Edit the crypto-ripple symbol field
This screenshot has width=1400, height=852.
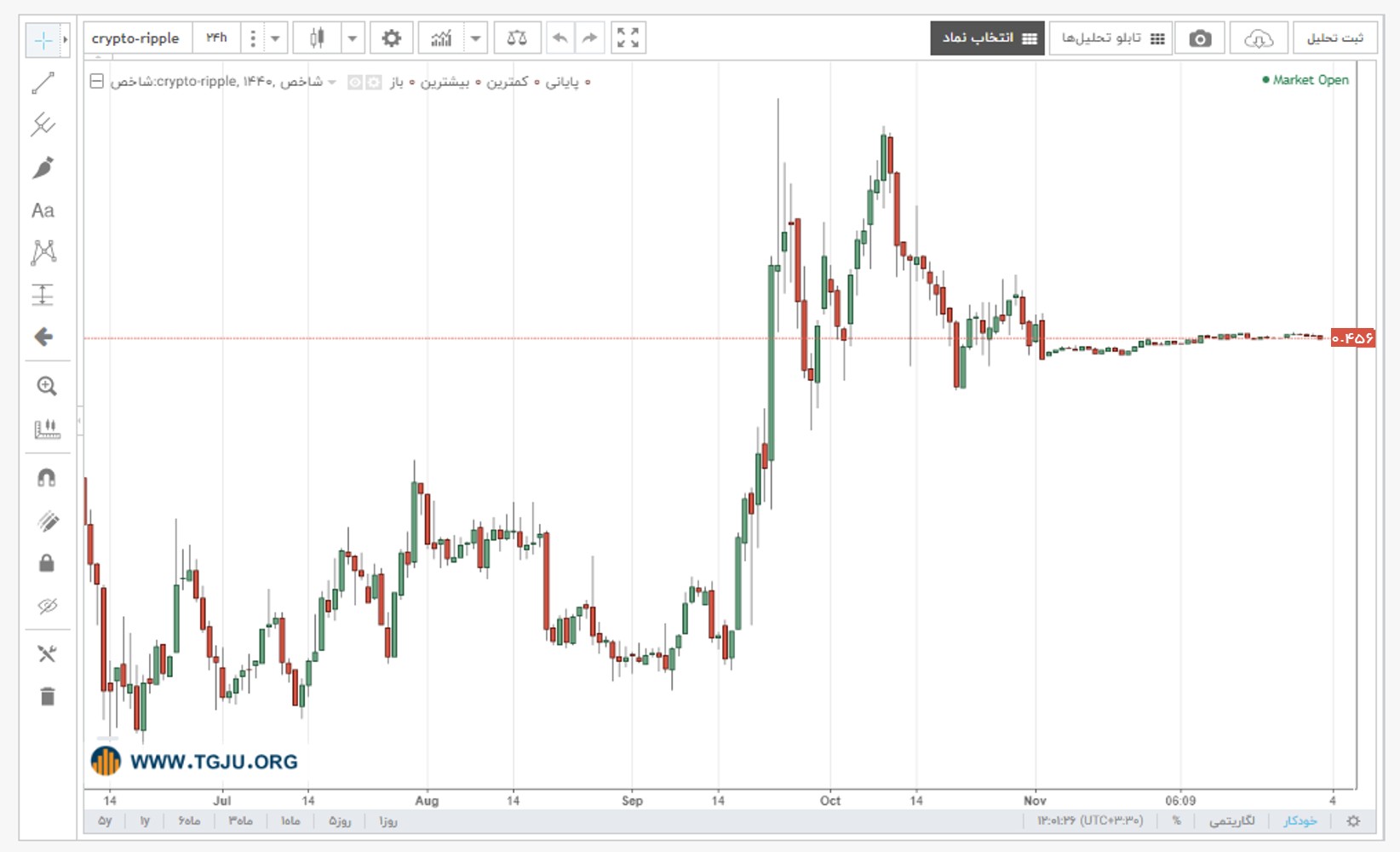click(x=136, y=38)
